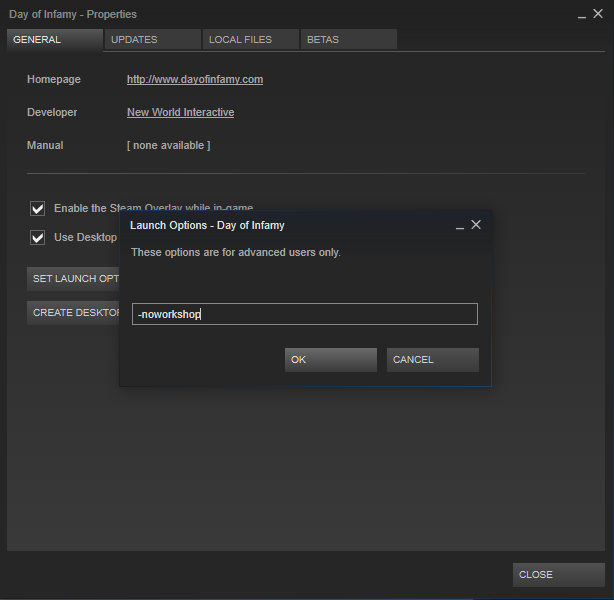Close the Launch Options dialog with X
The width and height of the screenshot is (614, 600).
[476, 225]
